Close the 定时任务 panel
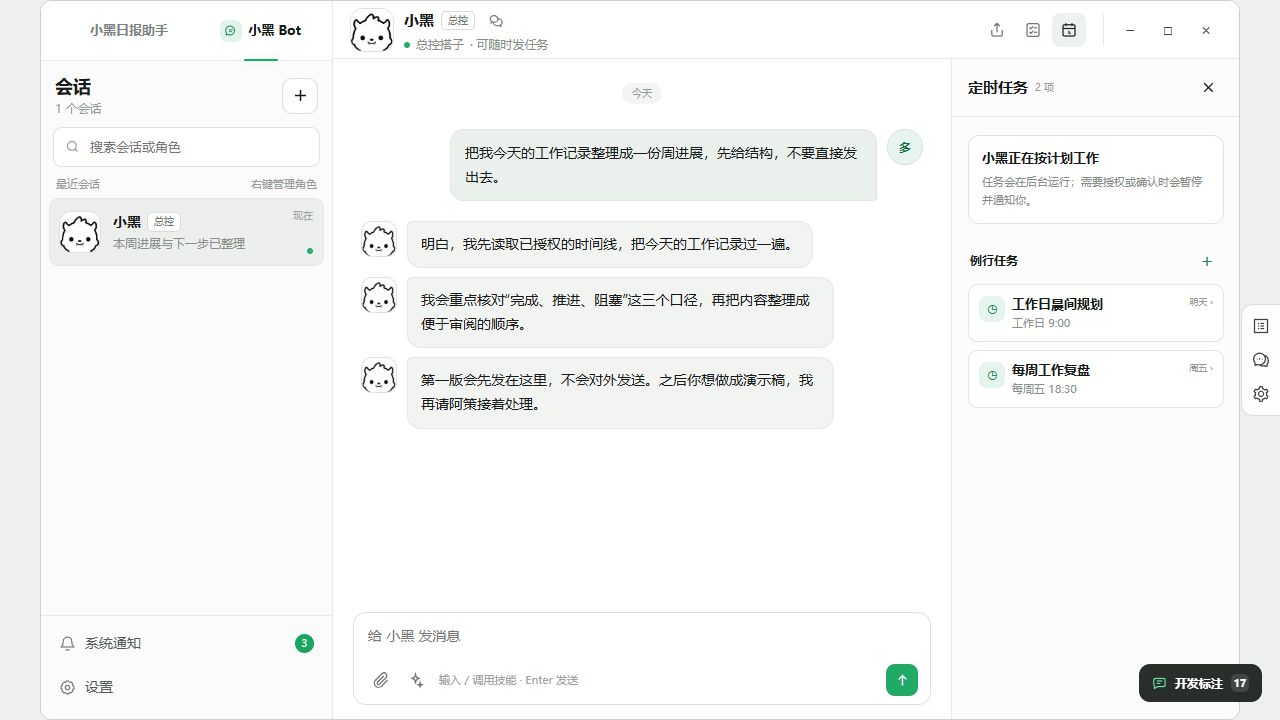 (1208, 87)
